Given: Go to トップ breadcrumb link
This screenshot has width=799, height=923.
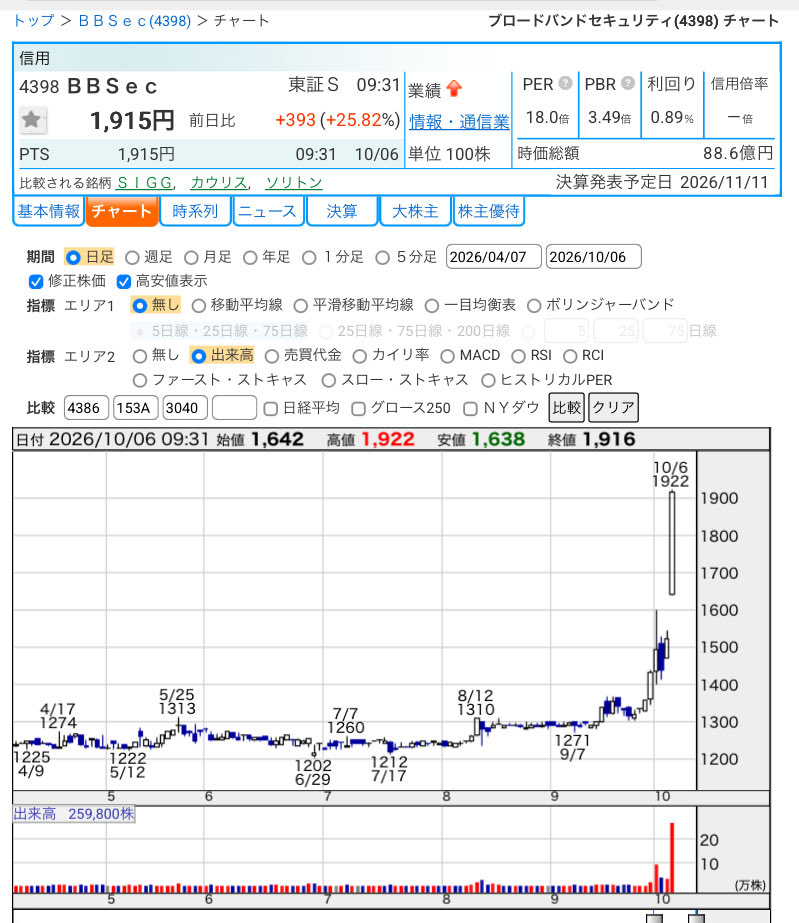Looking at the screenshot, I should click(x=34, y=21).
